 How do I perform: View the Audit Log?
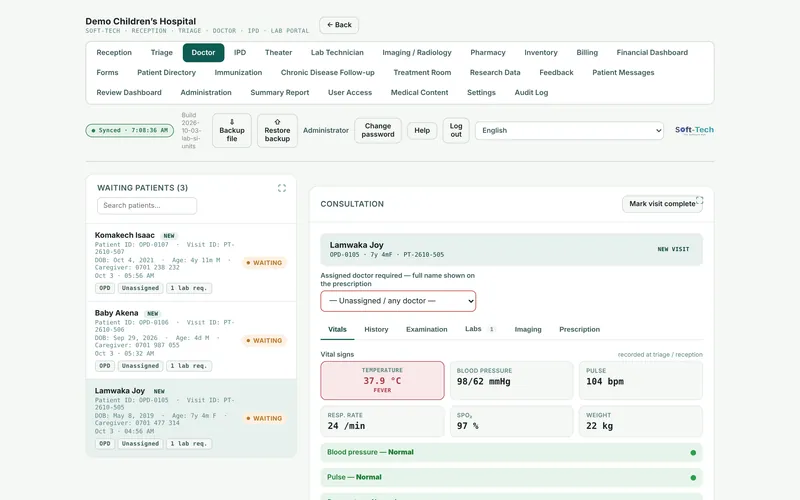click(x=531, y=92)
